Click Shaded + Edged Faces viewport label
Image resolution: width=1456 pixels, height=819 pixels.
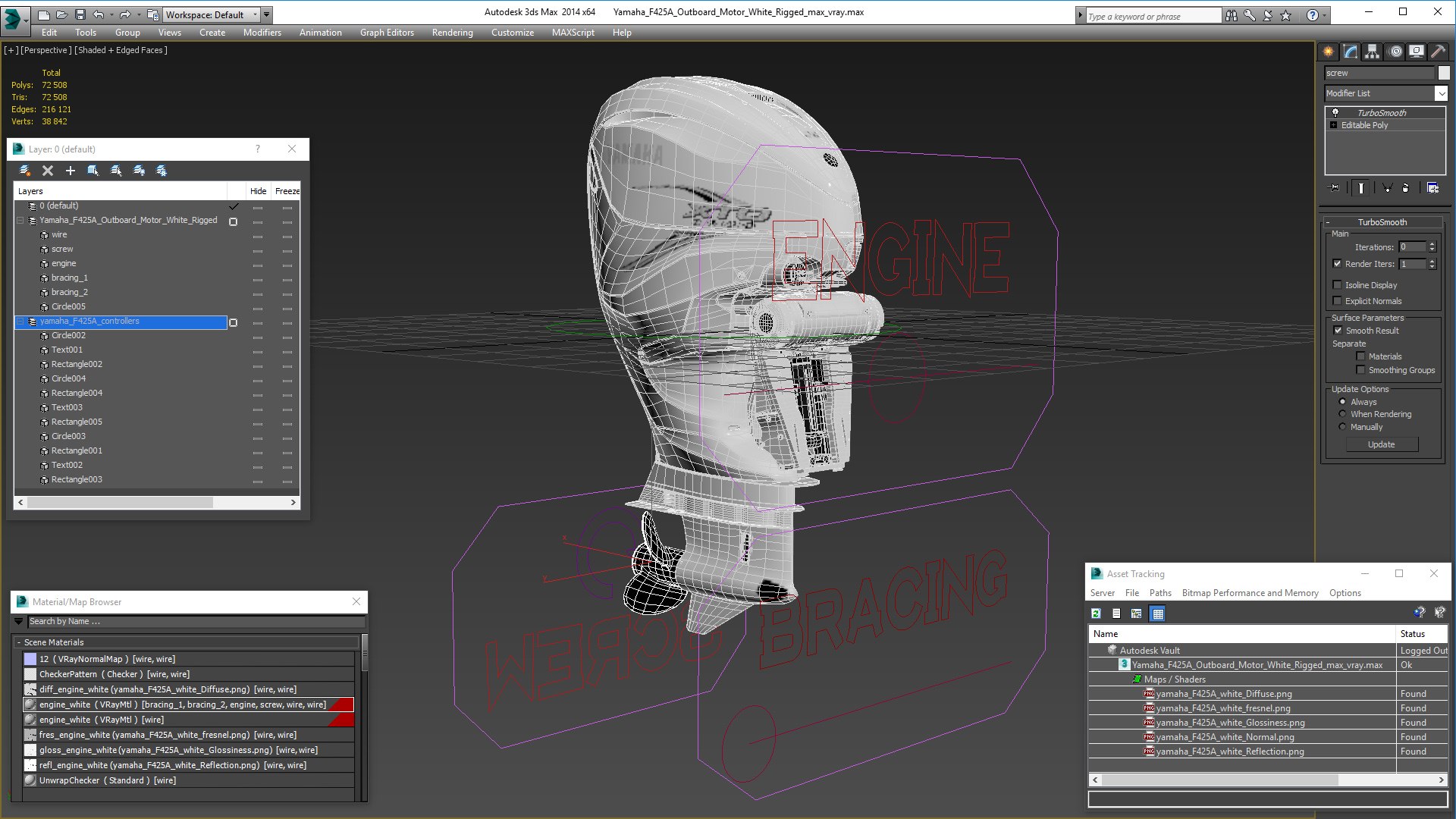click(121, 50)
